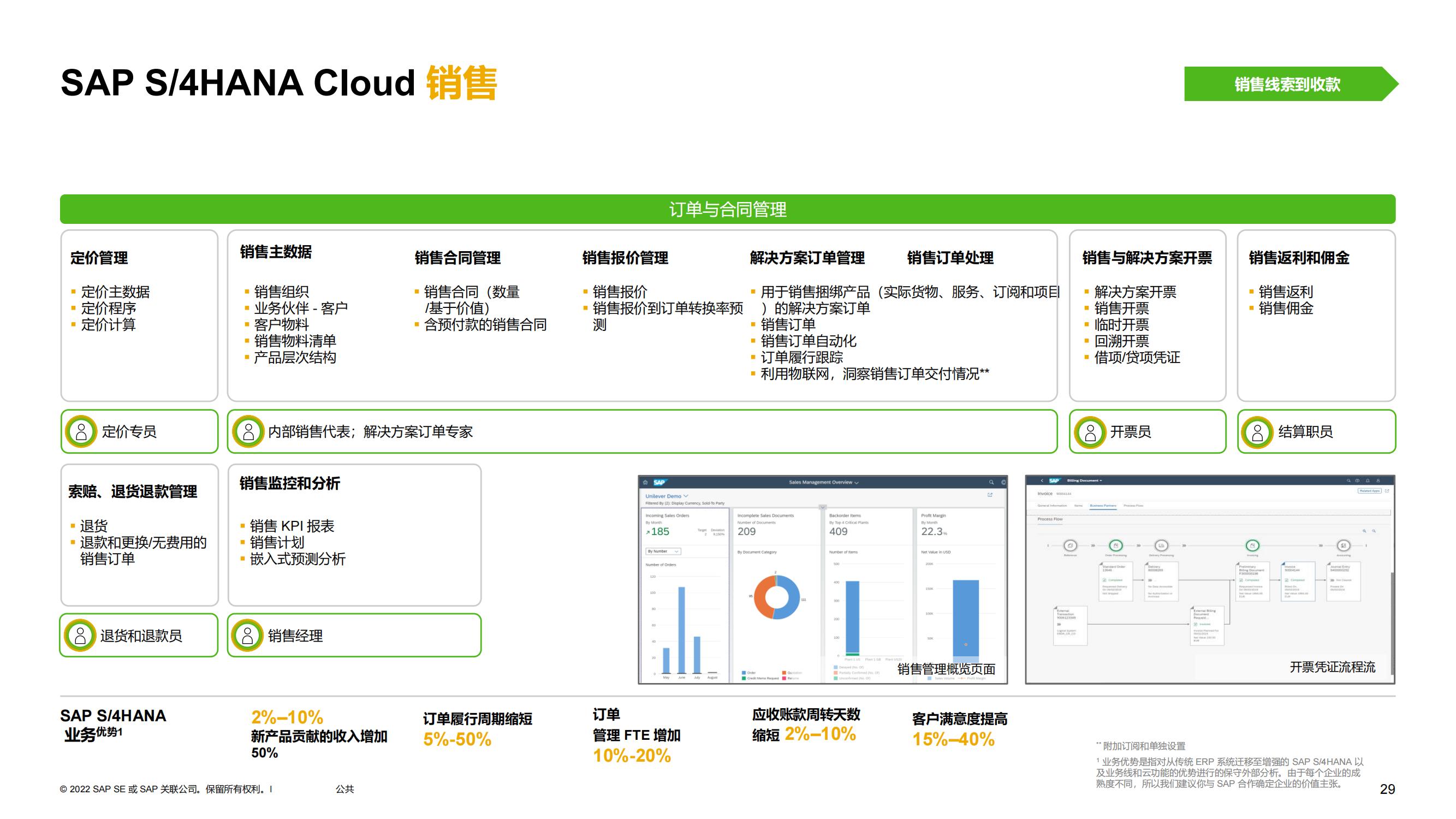Click the 销售订单处理 heading
Image resolution: width=1456 pixels, height=819 pixels.
point(950,258)
